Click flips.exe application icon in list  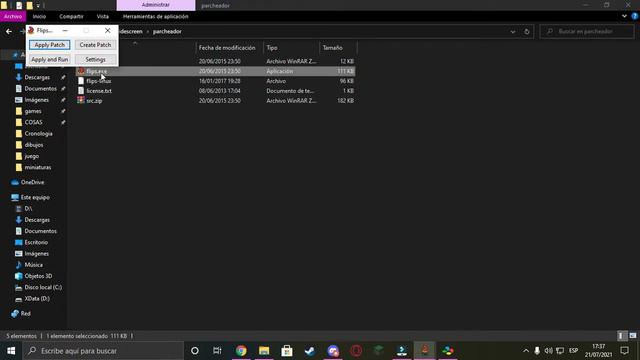pyautogui.click(x=81, y=71)
